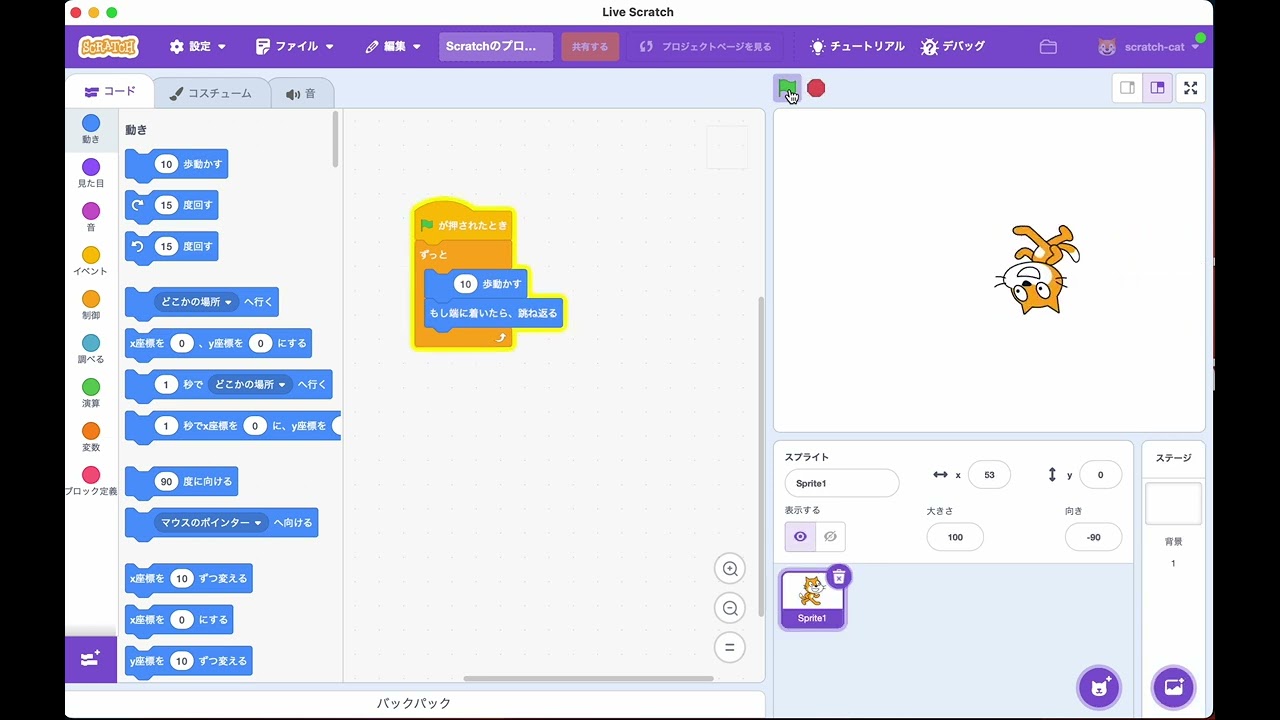Switch to the コード tab
This screenshot has width=1280, height=720.
tap(110, 92)
